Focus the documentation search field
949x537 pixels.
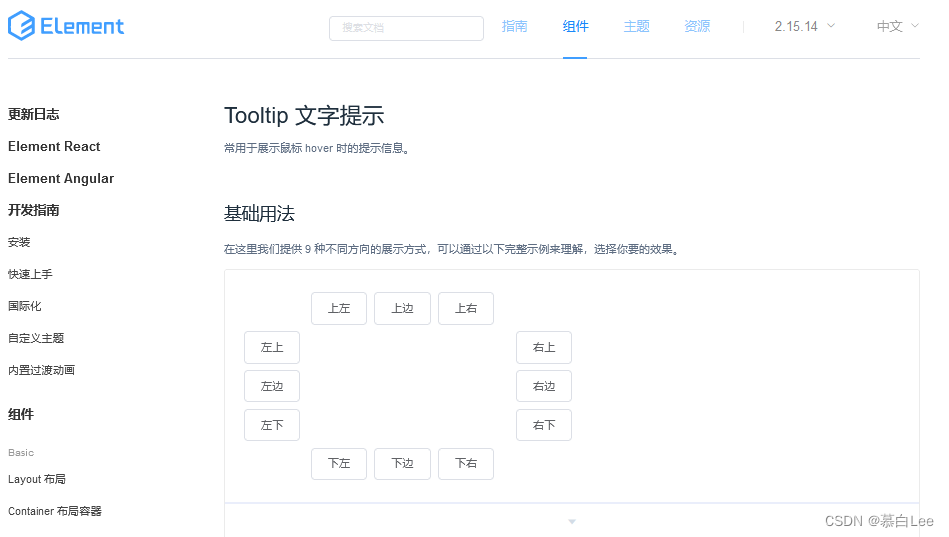click(x=406, y=28)
